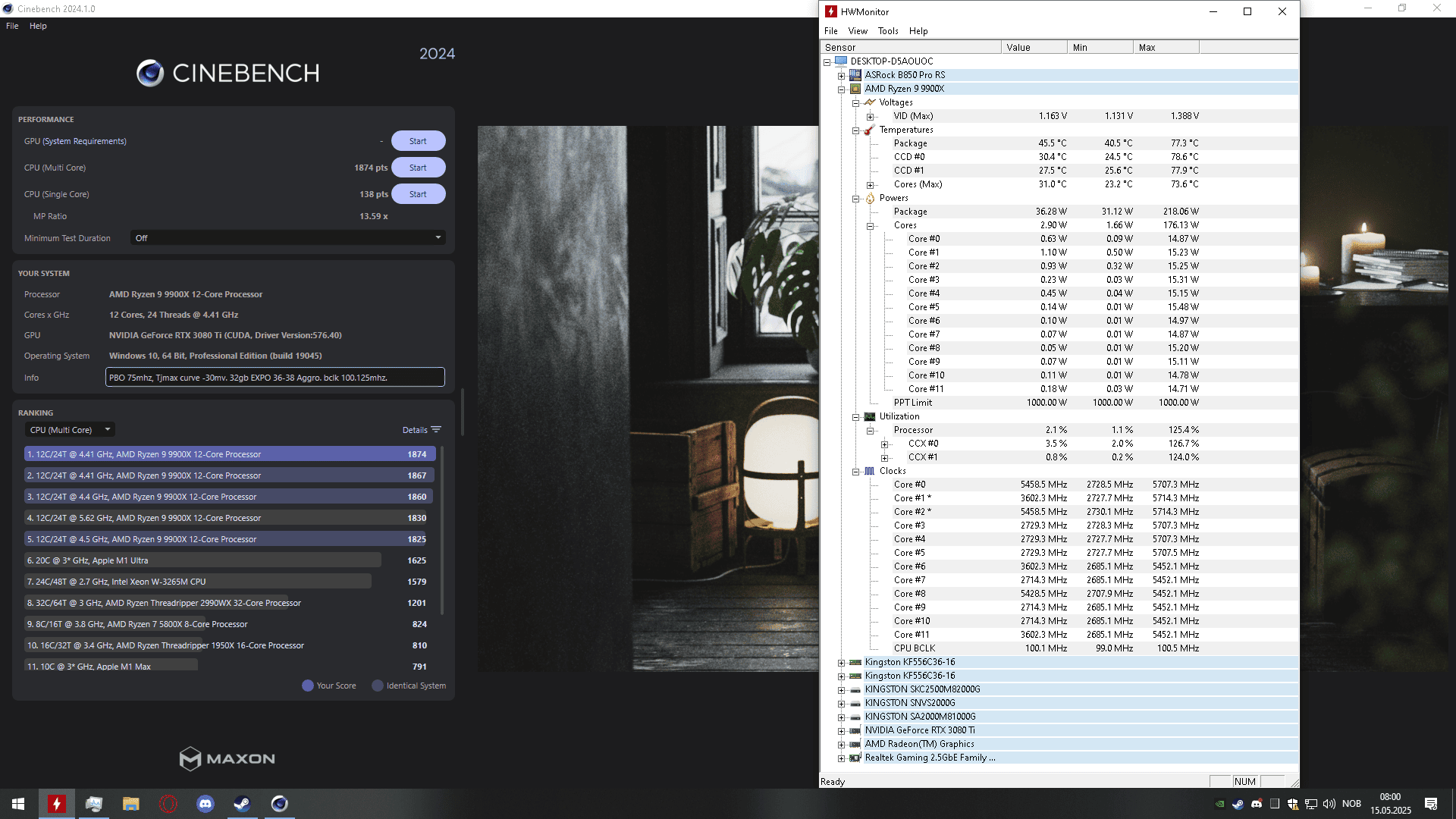Click the ranking list vertical scrollbar
This screenshot has width=1456, height=819.
pos(442,531)
